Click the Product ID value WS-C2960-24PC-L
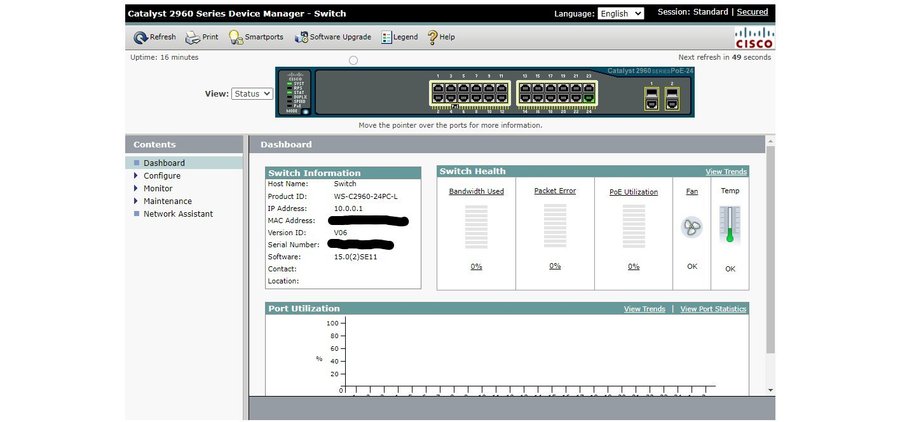This screenshot has width=900, height=422. 366,196
